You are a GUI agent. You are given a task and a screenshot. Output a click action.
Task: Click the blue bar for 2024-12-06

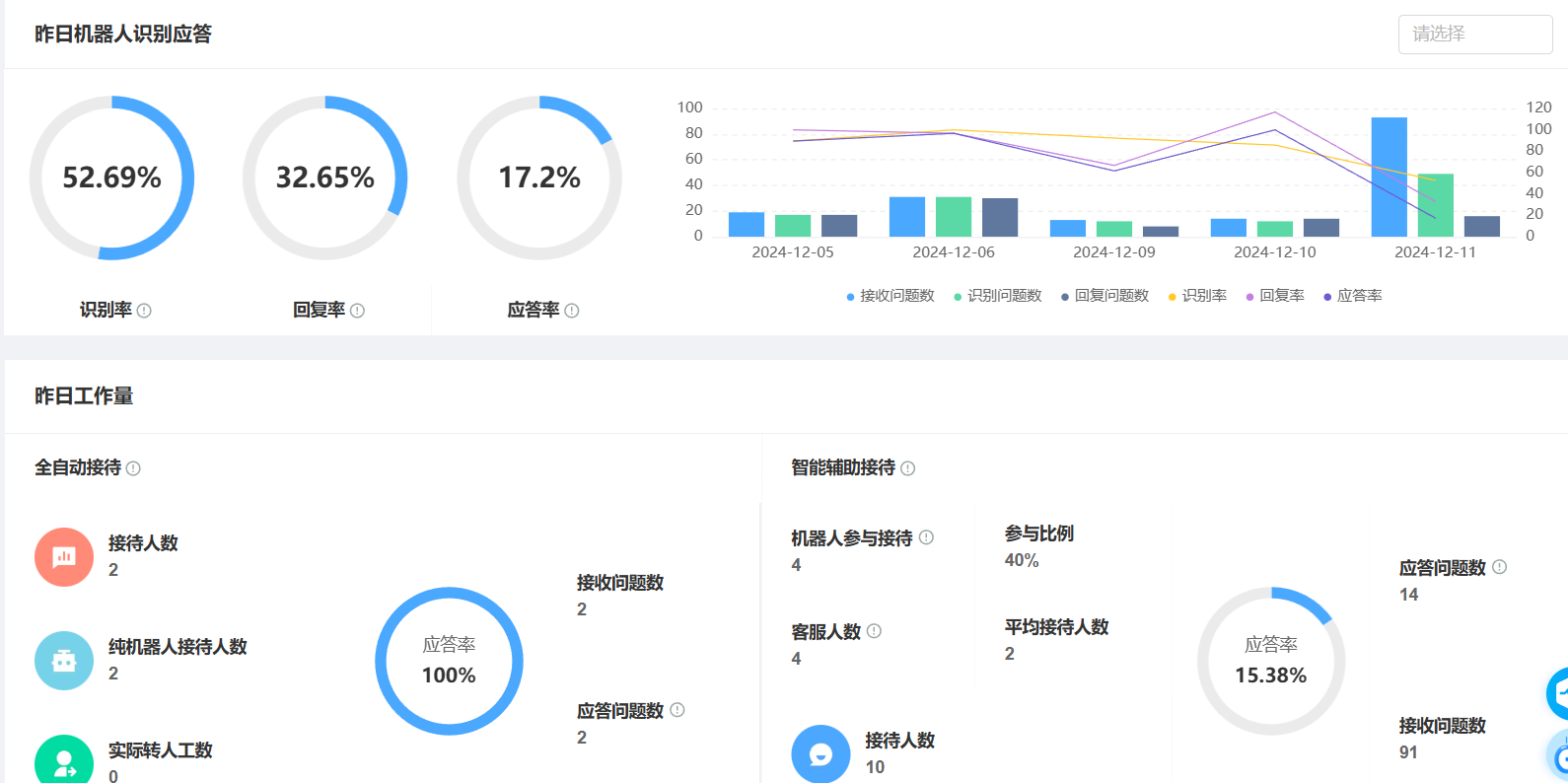[907, 217]
